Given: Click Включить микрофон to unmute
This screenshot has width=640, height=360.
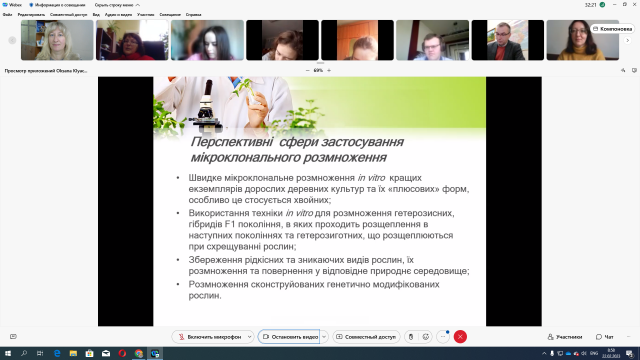Looking at the screenshot, I should tap(210, 337).
